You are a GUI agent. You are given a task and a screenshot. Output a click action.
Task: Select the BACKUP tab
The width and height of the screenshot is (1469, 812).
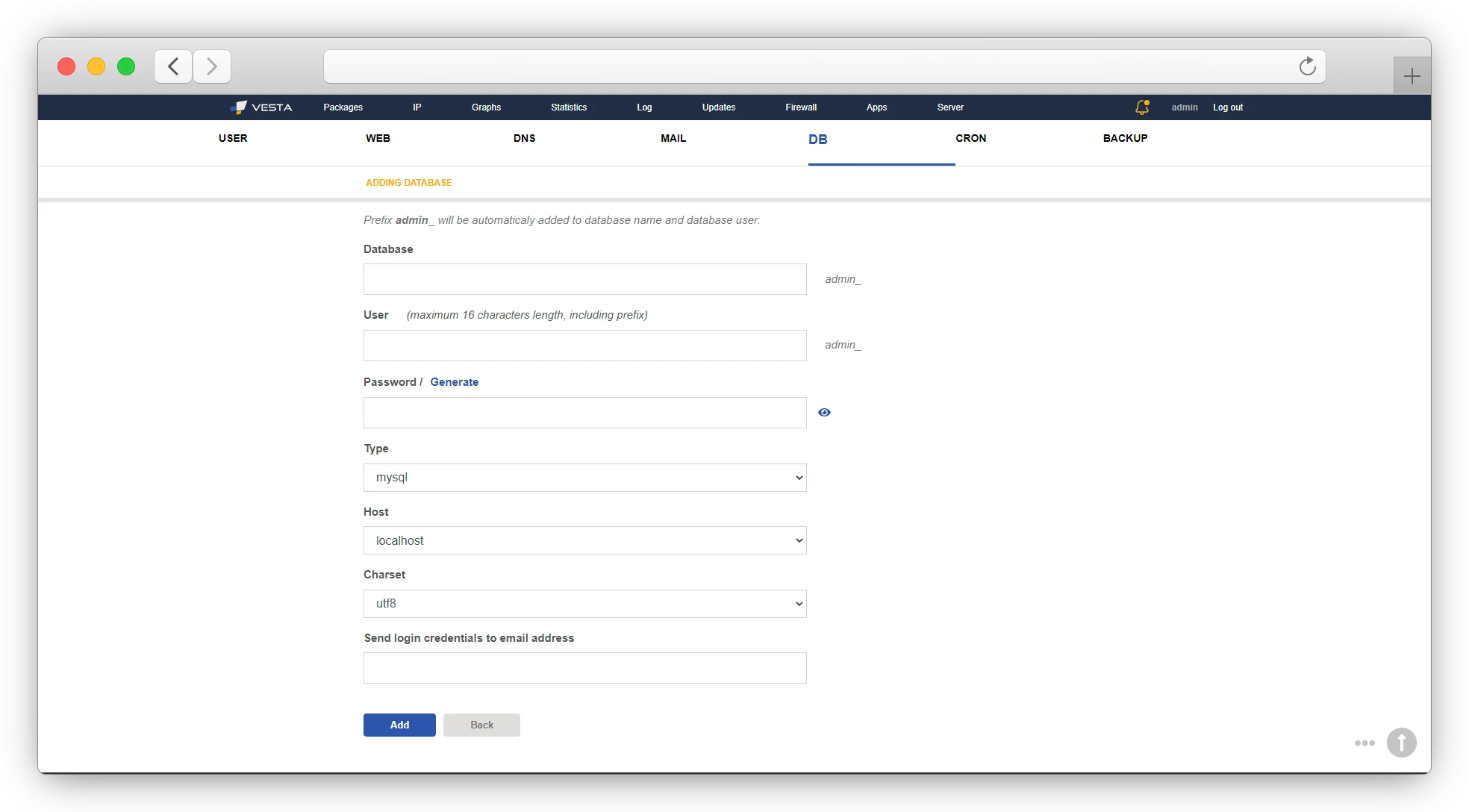click(x=1125, y=138)
